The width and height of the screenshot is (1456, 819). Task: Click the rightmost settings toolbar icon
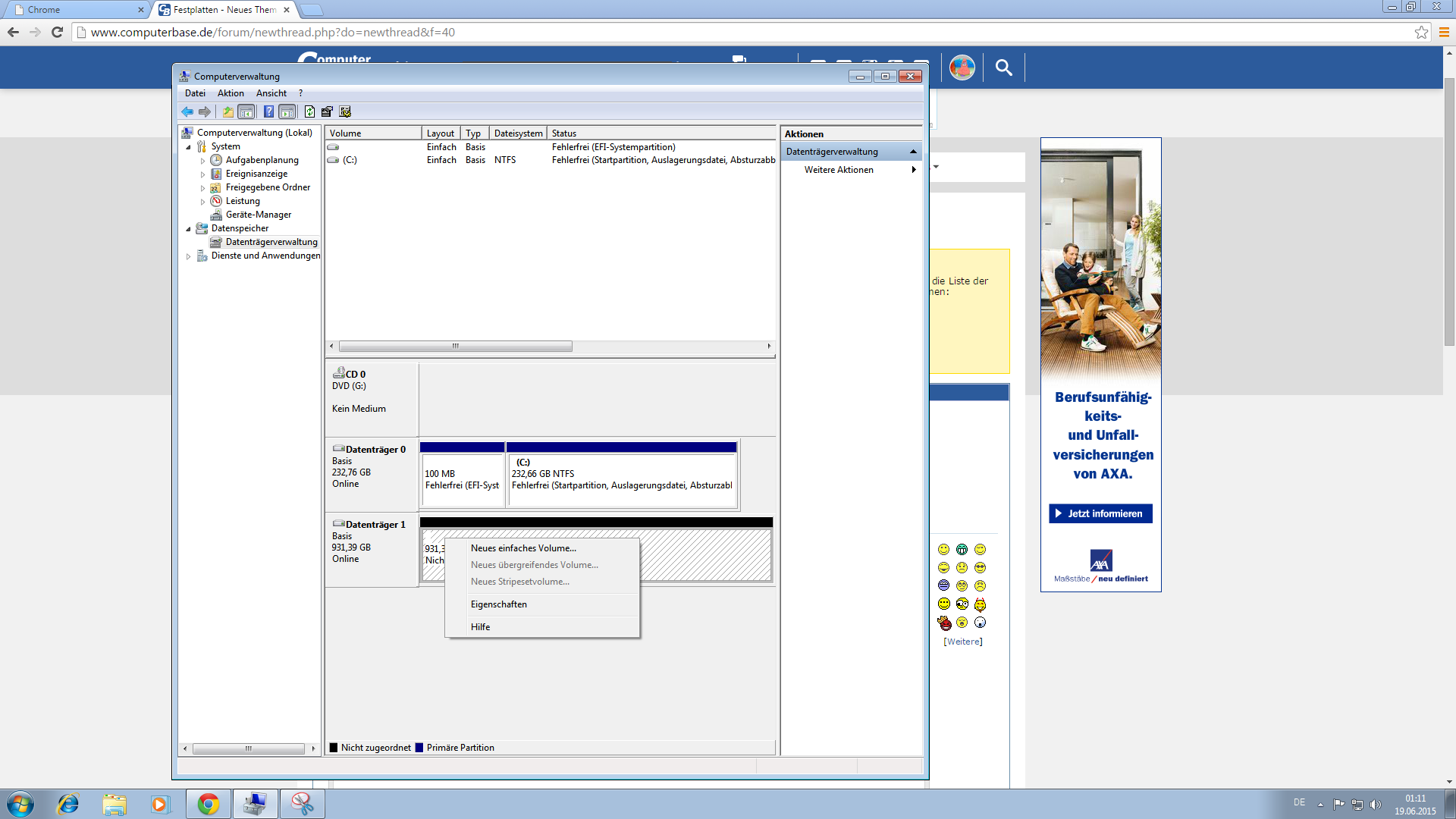346,111
